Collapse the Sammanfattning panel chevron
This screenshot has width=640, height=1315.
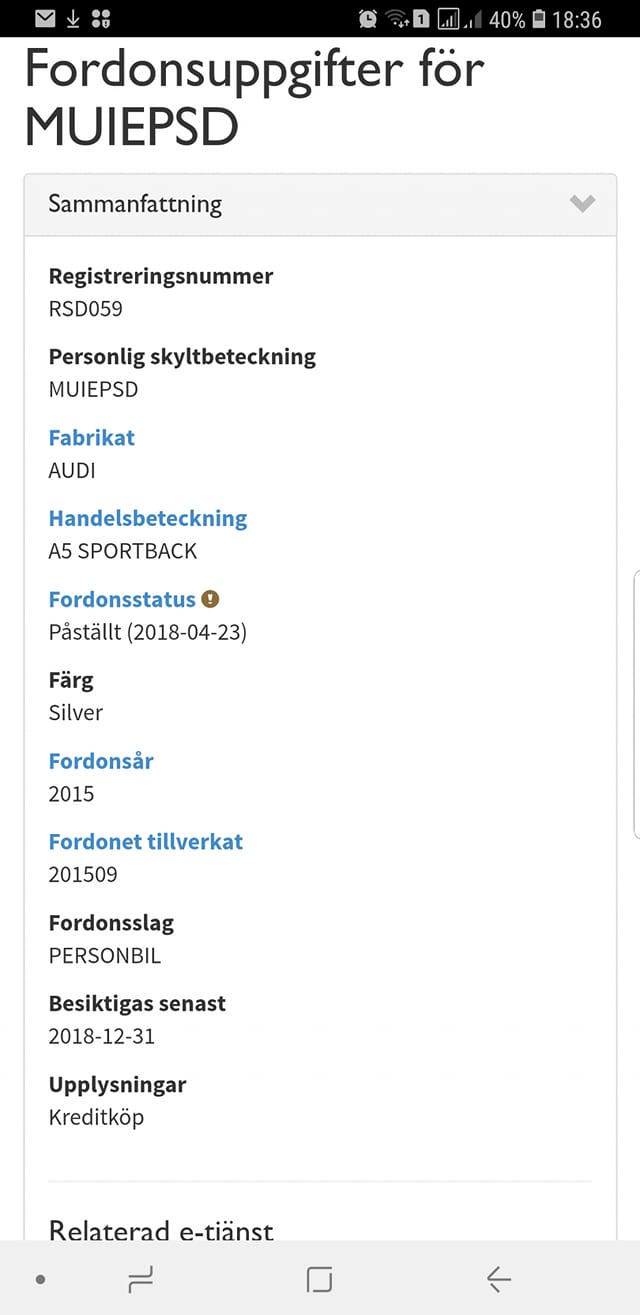[x=582, y=204]
